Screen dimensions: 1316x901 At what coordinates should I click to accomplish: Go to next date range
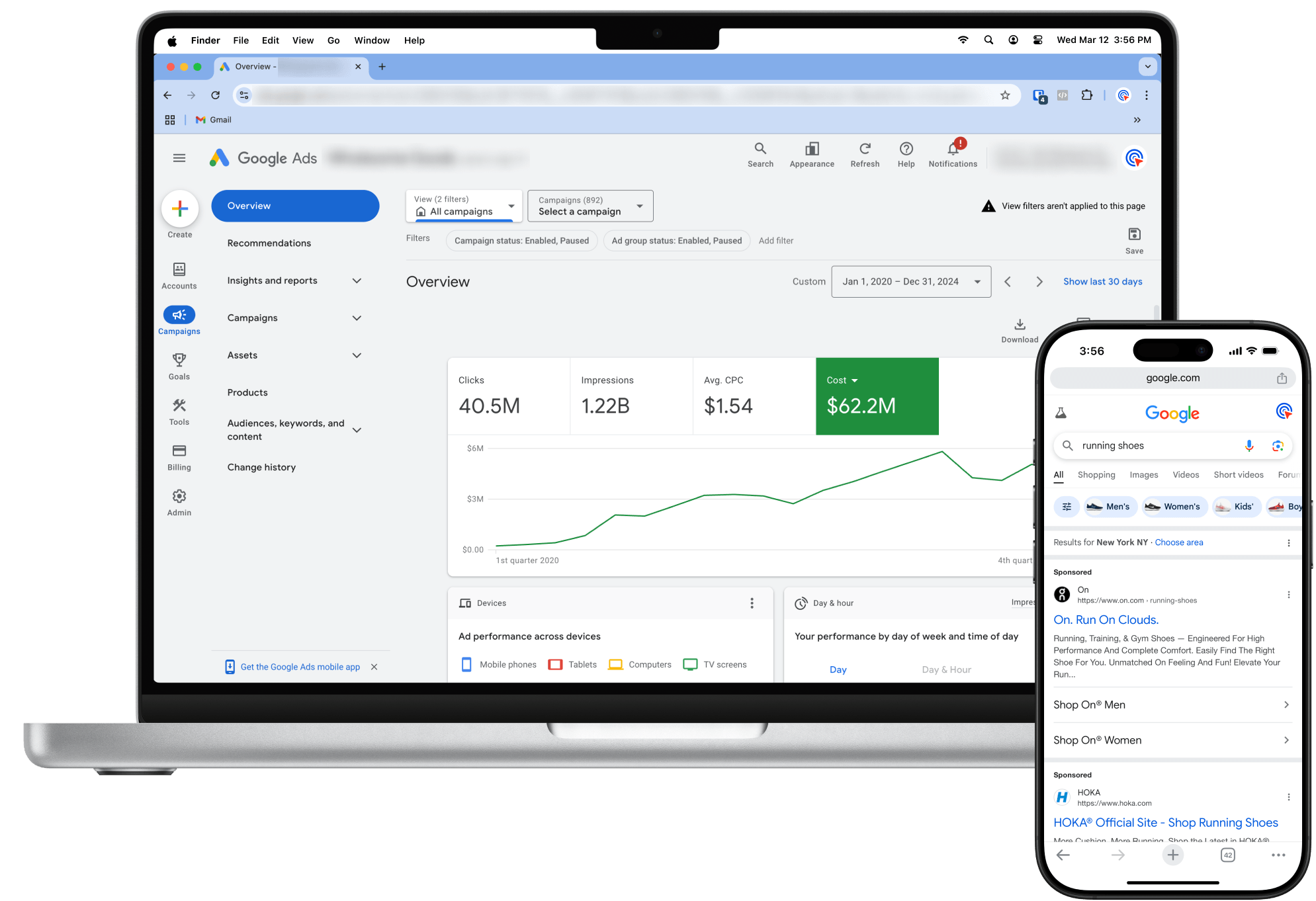(x=1039, y=282)
